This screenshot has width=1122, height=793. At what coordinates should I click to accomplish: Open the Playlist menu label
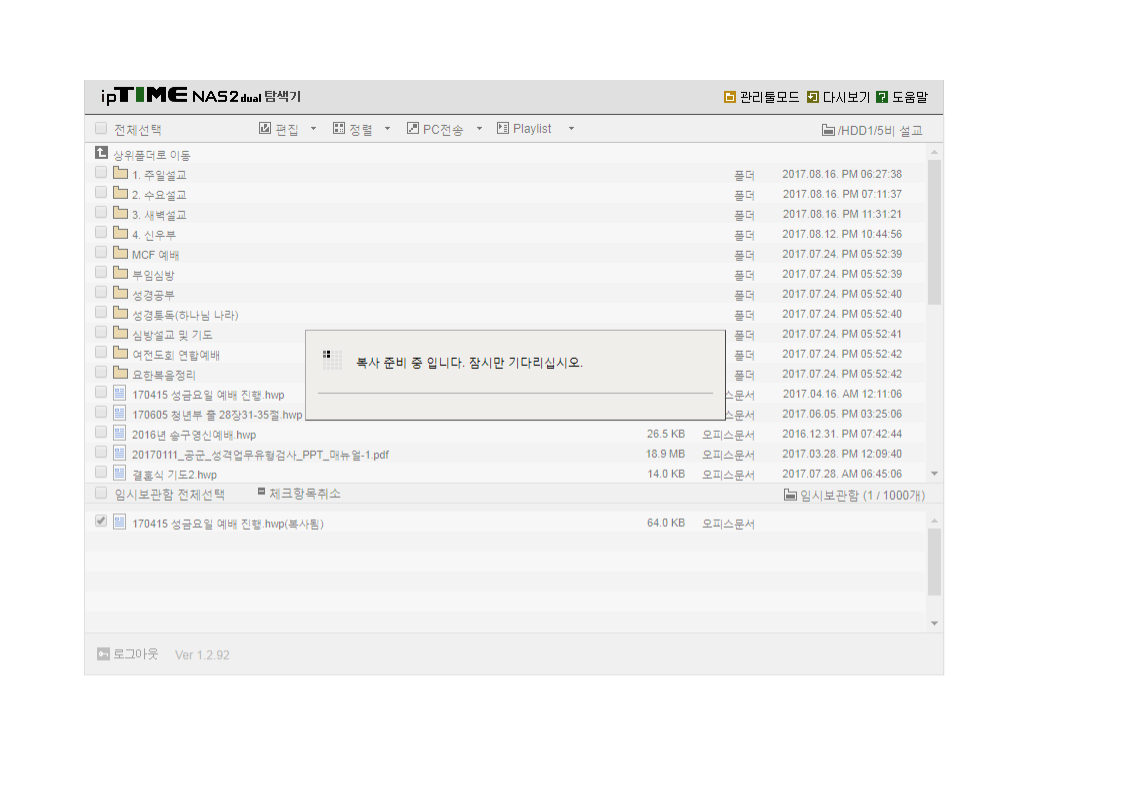(x=532, y=129)
